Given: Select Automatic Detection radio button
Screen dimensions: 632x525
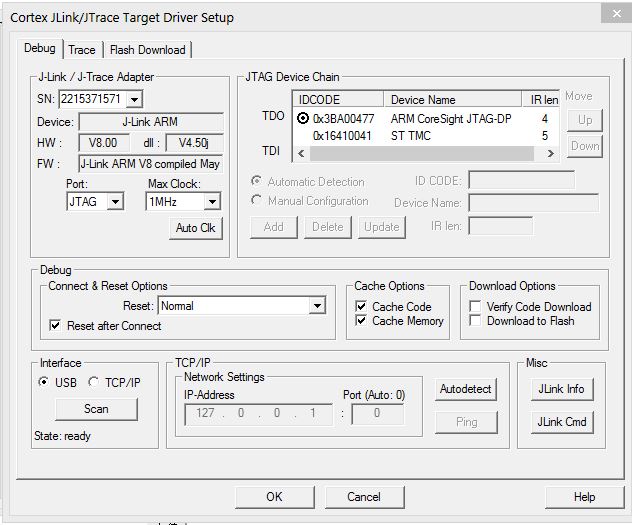Looking at the screenshot, I should tap(256, 181).
